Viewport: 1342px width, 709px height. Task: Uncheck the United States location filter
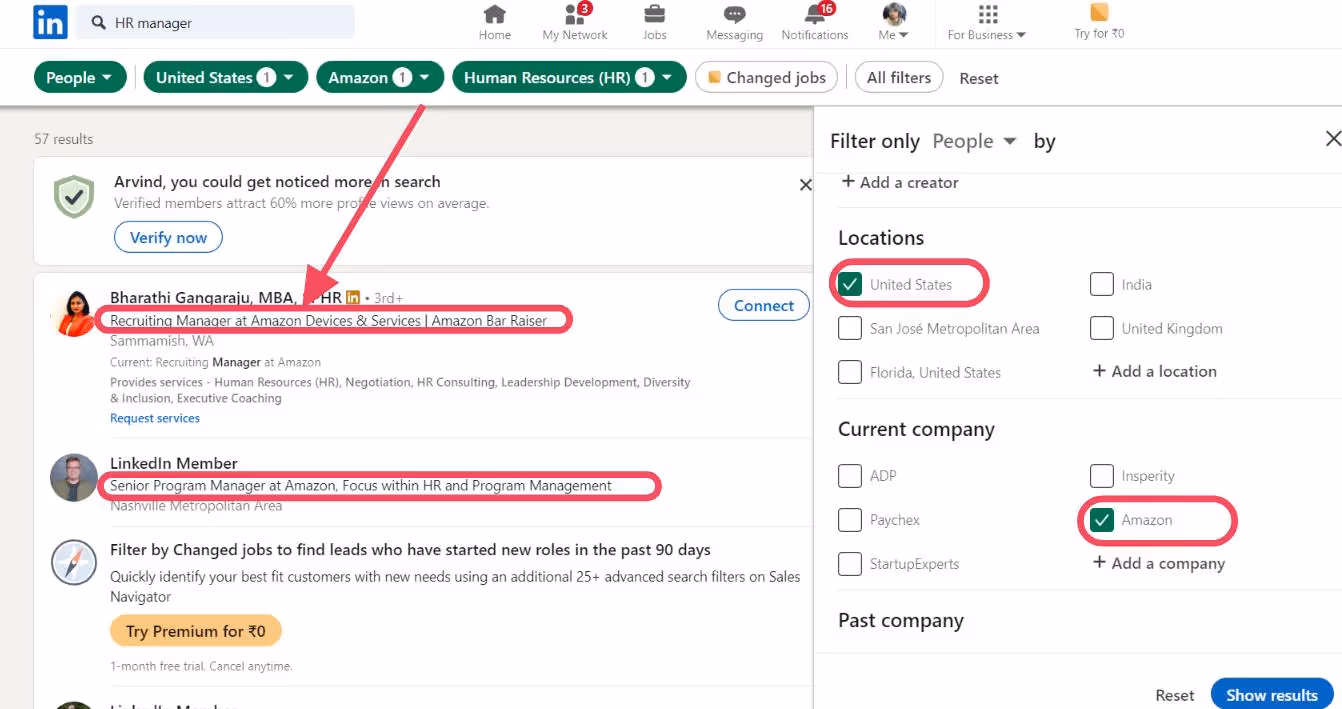pyautogui.click(x=850, y=283)
